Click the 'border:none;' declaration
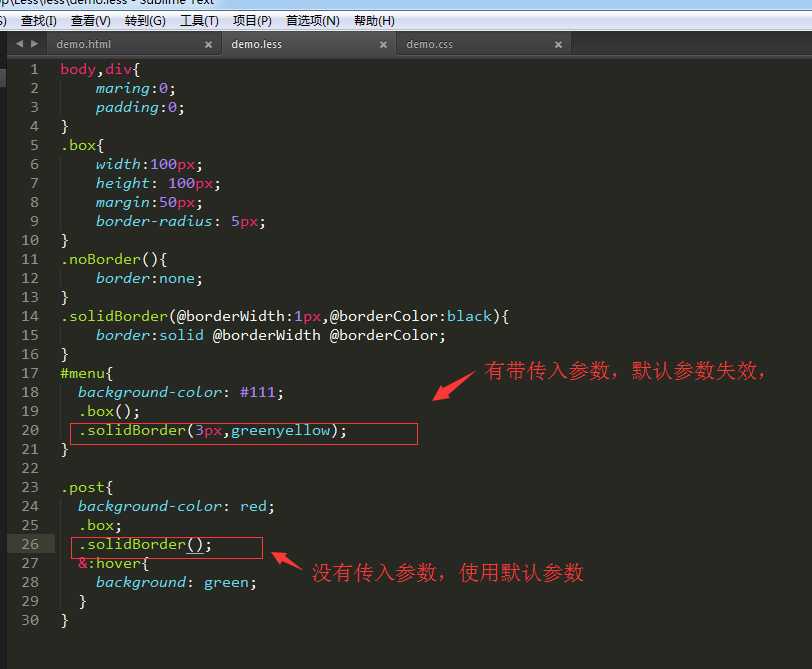Screen dimensions: 812x669 149,279
